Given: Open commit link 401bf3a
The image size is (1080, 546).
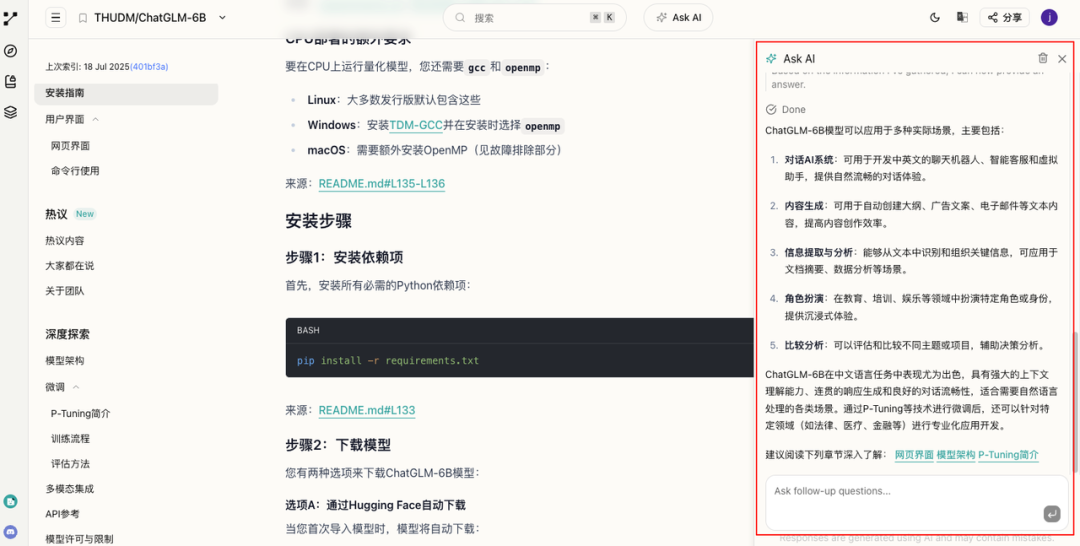Looking at the screenshot, I should [x=149, y=67].
